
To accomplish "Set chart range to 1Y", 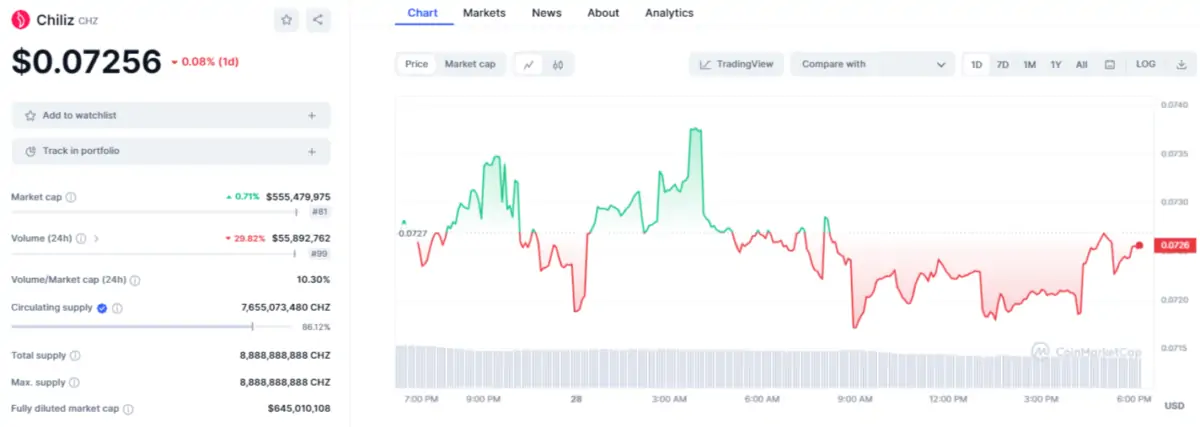I will point(1056,64).
